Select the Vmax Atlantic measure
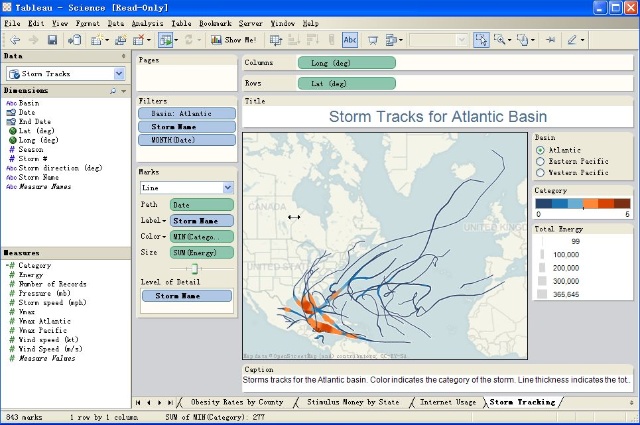This screenshot has width=640, height=425. click(x=44, y=321)
